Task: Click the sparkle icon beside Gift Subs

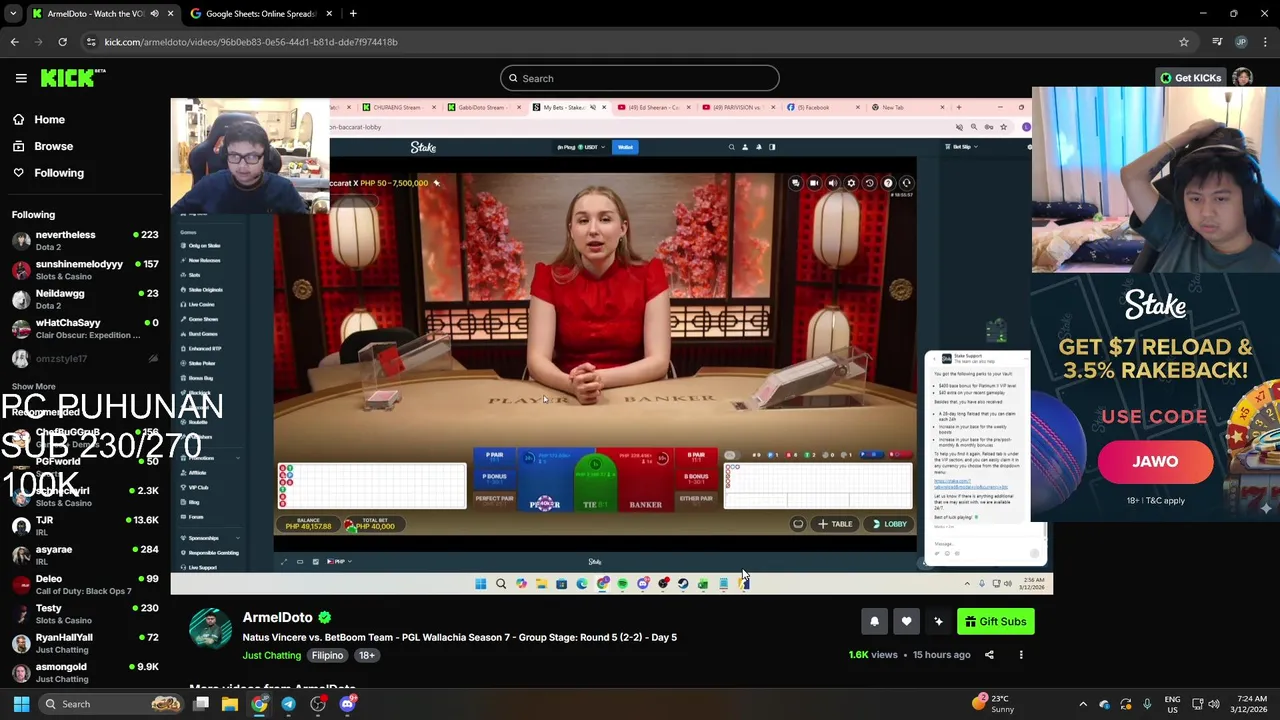Action: pos(938,621)
